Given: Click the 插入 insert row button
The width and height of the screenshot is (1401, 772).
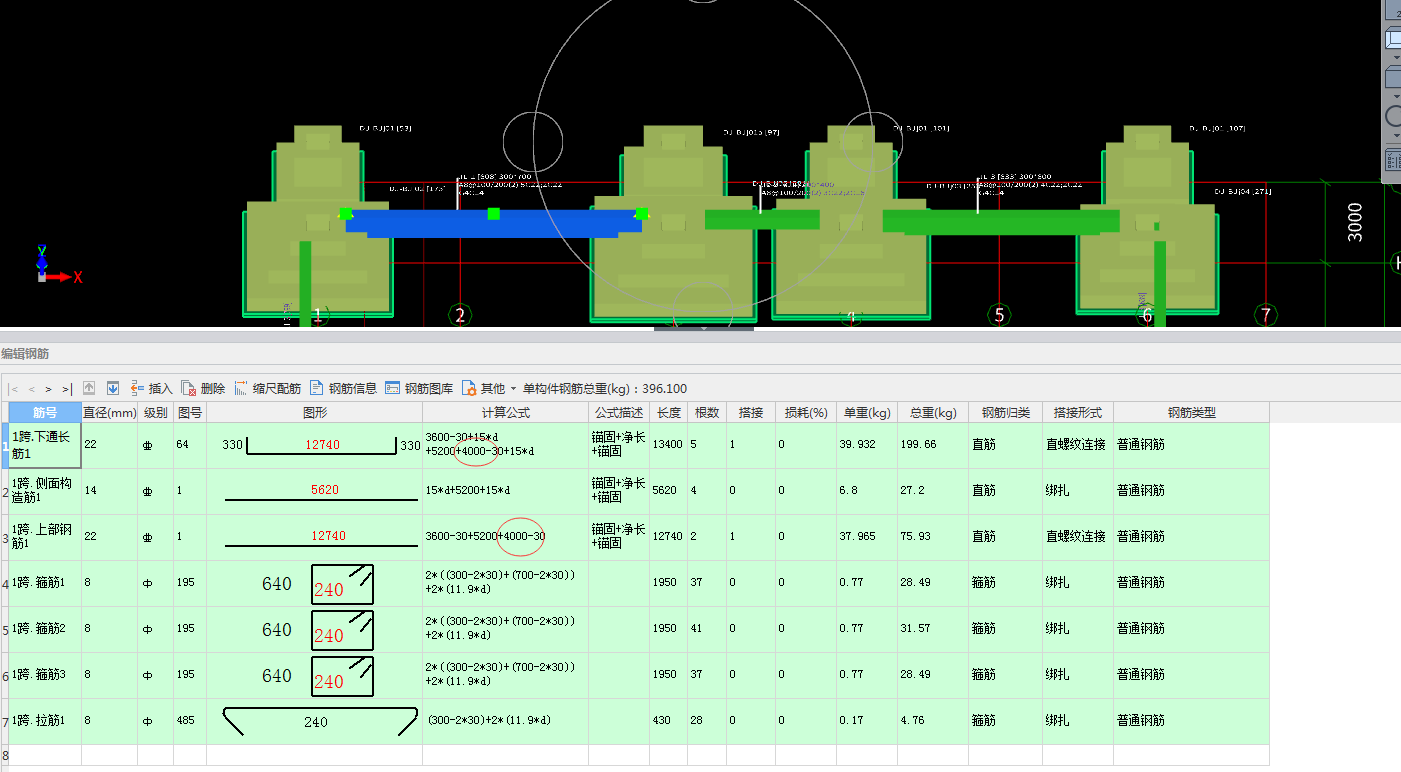Looking at the screenshot, I should point(151,388).
